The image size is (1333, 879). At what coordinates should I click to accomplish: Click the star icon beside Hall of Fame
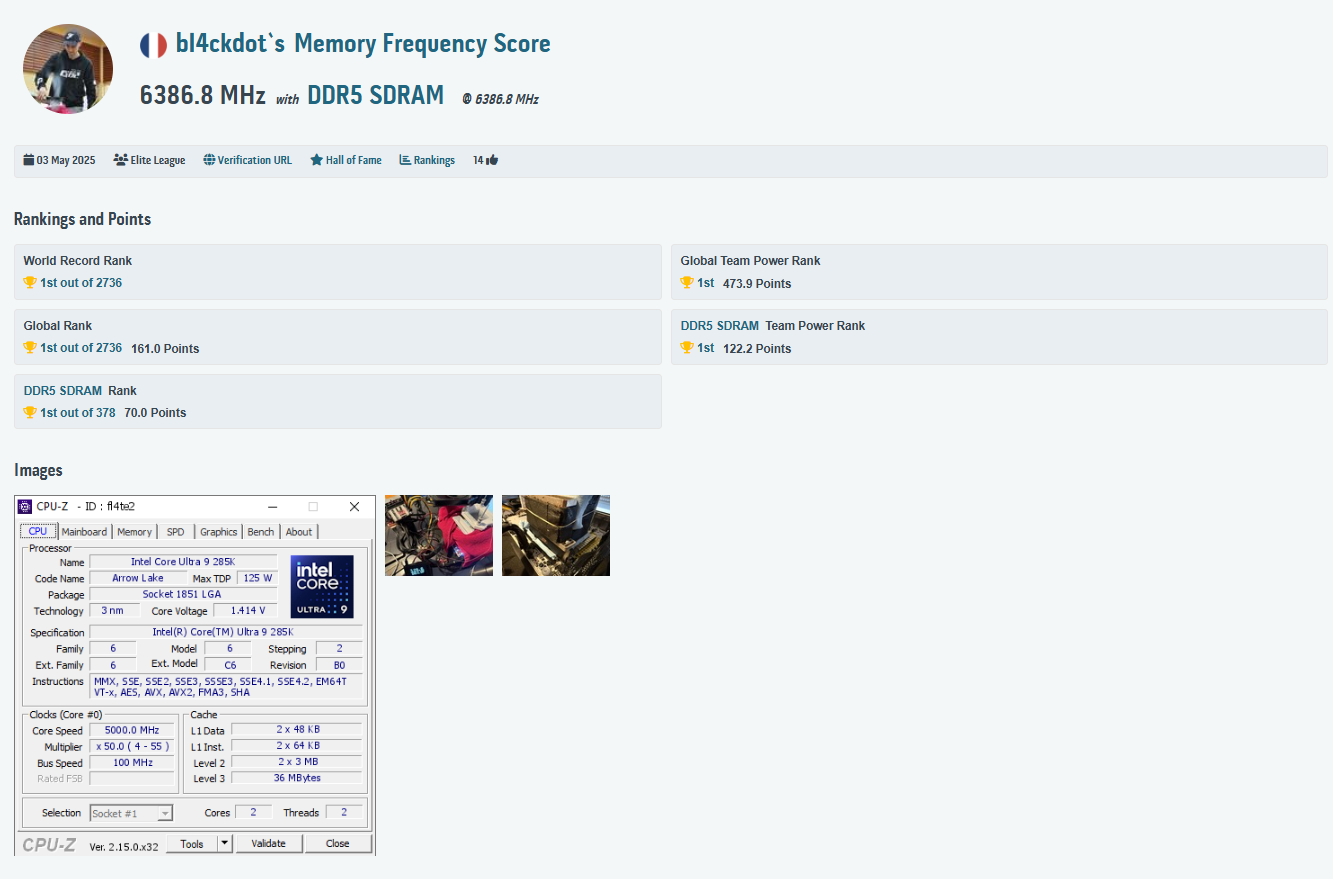pos(316,160)
